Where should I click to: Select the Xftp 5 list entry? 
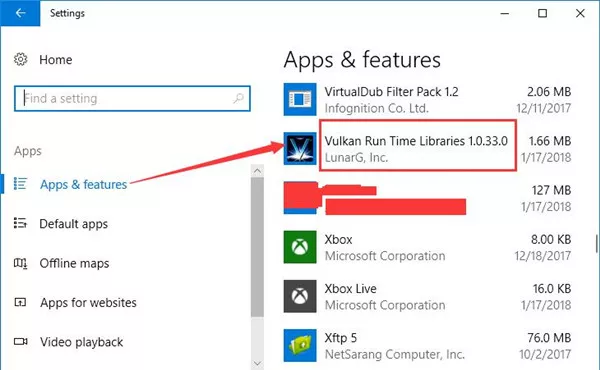tap(427, 345)
